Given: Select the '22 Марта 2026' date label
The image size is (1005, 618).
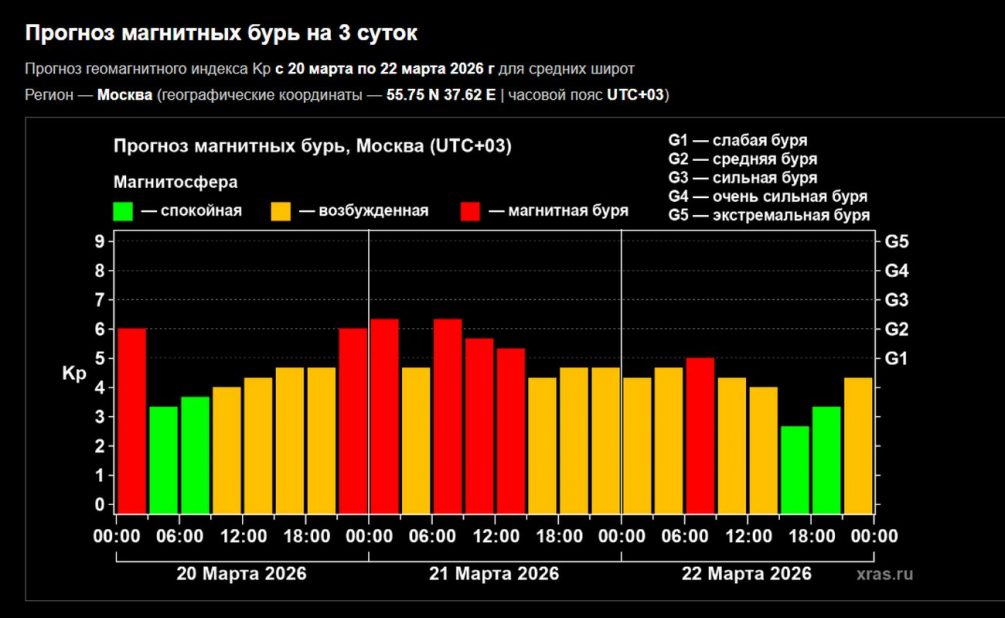Looking at the screenshot, I should pos(747,574).
